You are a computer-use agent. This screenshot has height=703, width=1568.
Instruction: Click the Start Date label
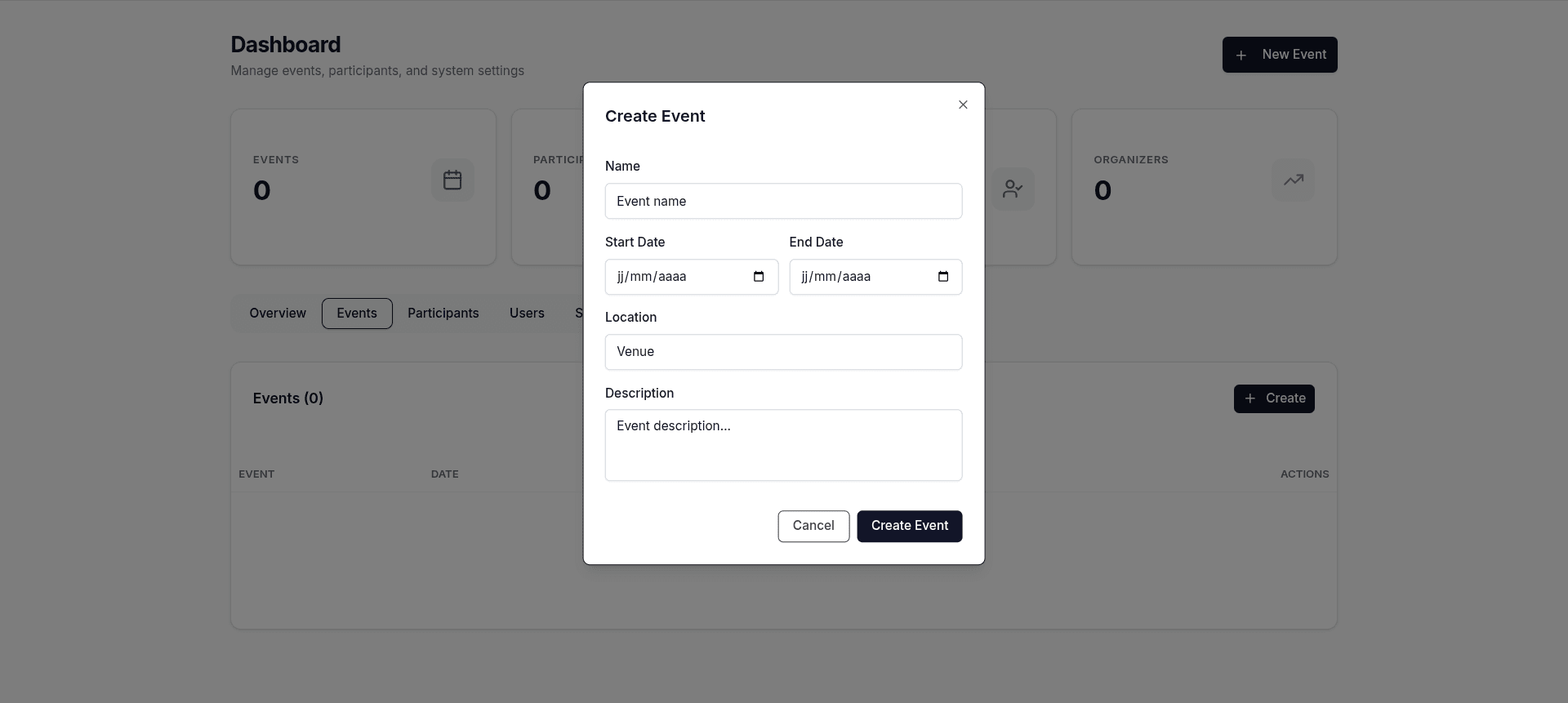[635, 242]
